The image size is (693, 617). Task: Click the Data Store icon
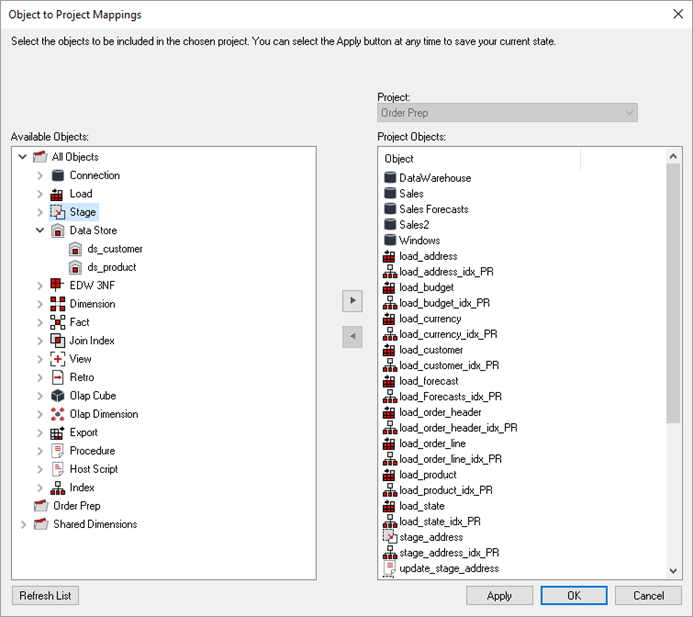pos(58,231)
